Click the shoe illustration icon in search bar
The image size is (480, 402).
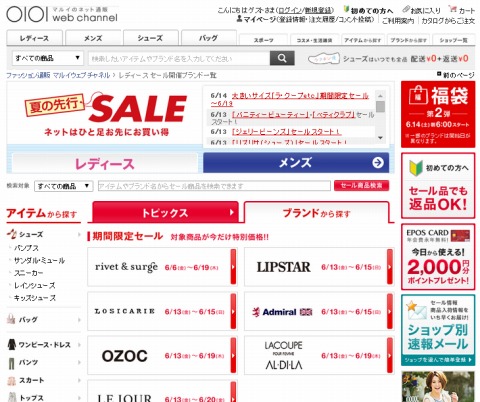324,59
